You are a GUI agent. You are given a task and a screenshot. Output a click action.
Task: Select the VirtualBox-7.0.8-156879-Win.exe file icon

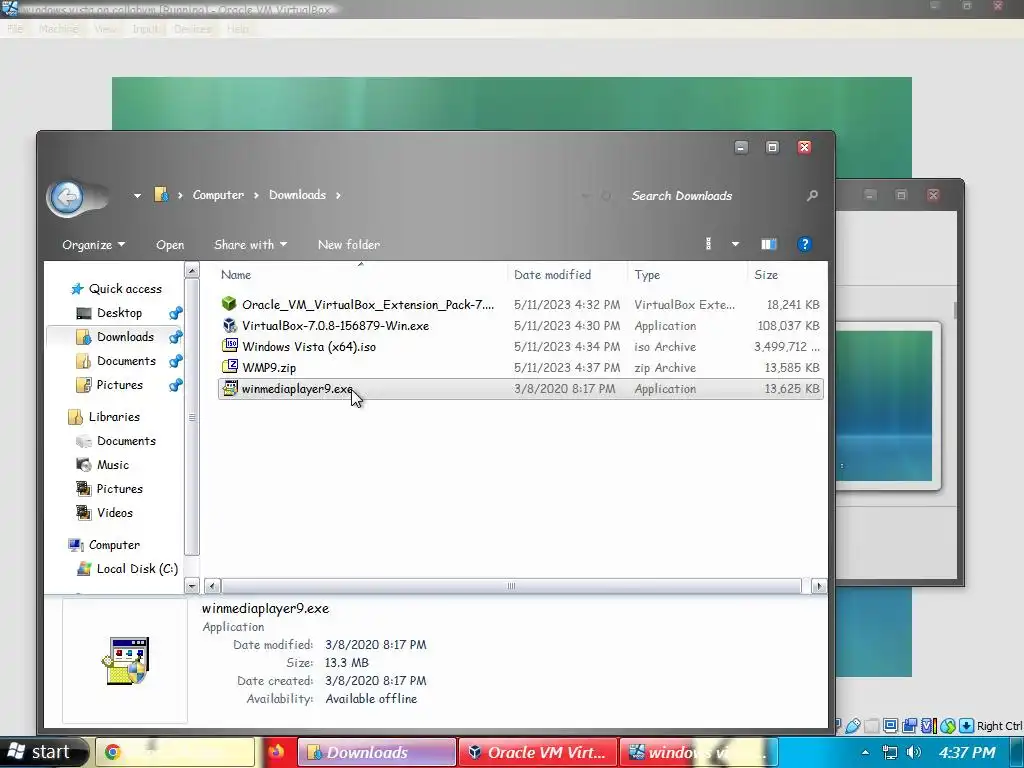(229, 325)
